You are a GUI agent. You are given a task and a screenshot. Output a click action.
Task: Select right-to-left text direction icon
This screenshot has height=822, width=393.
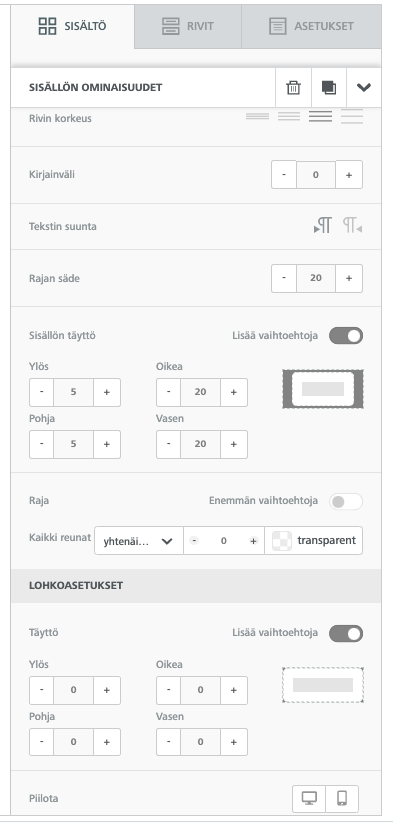pos(353,226)
